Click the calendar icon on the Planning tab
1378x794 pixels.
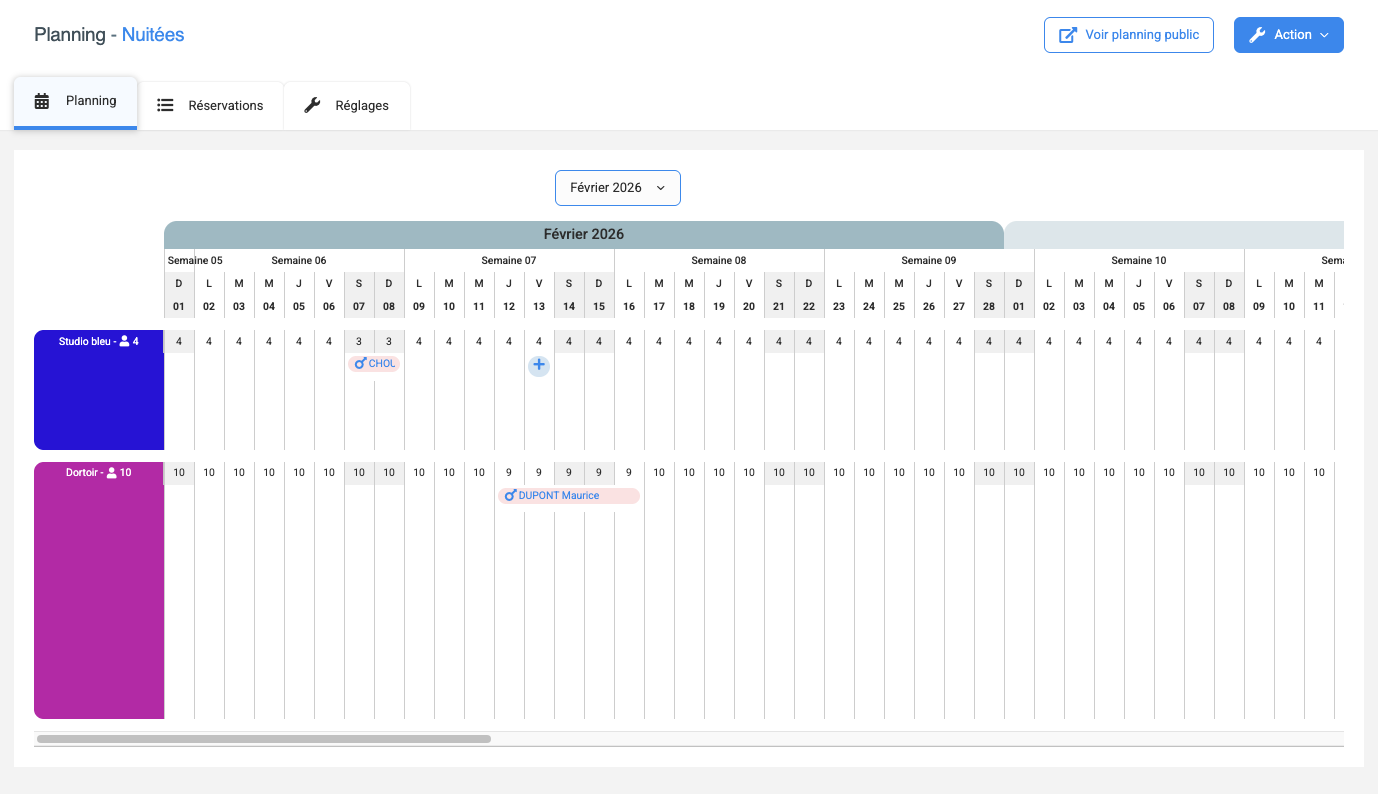42,101
